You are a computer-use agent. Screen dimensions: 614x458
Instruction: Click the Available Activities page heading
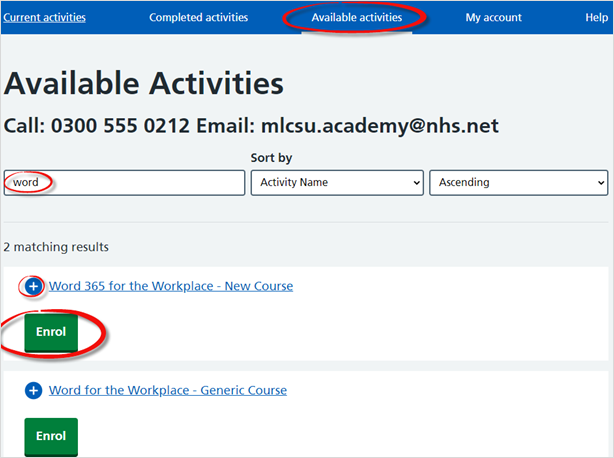(143, 83)
